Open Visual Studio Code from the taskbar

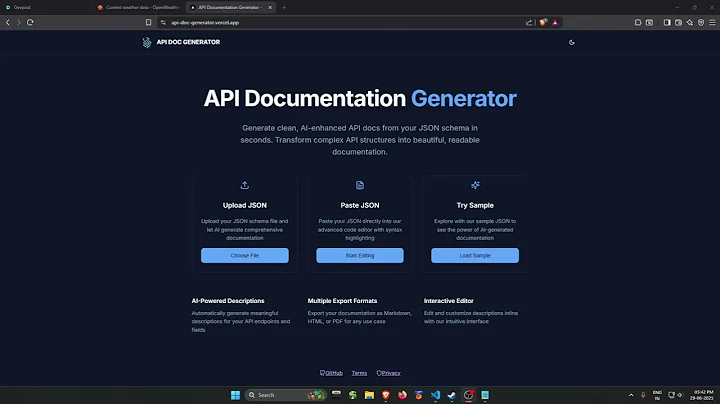[x=435, y=395]
